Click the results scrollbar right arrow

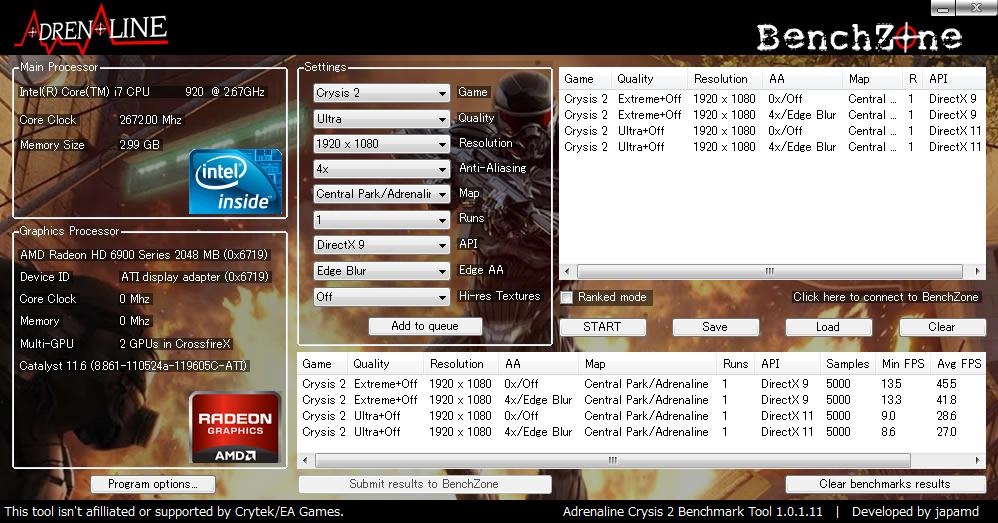click(x=978, y=460)
